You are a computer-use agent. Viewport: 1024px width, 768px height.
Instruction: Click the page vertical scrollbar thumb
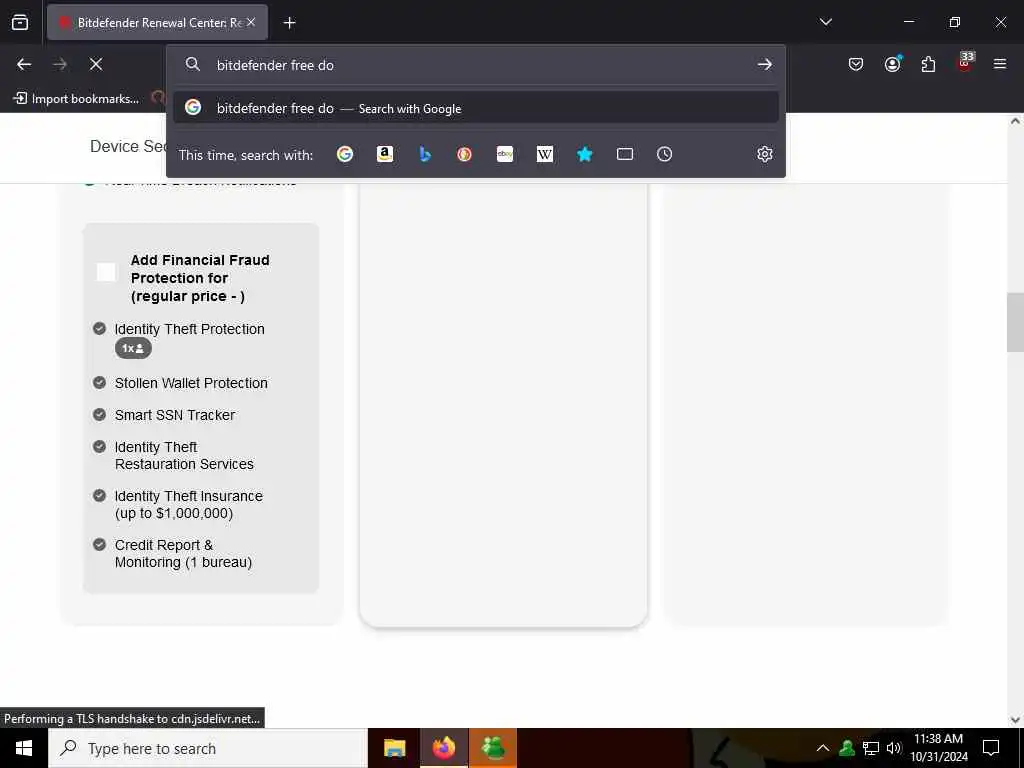1015,323
